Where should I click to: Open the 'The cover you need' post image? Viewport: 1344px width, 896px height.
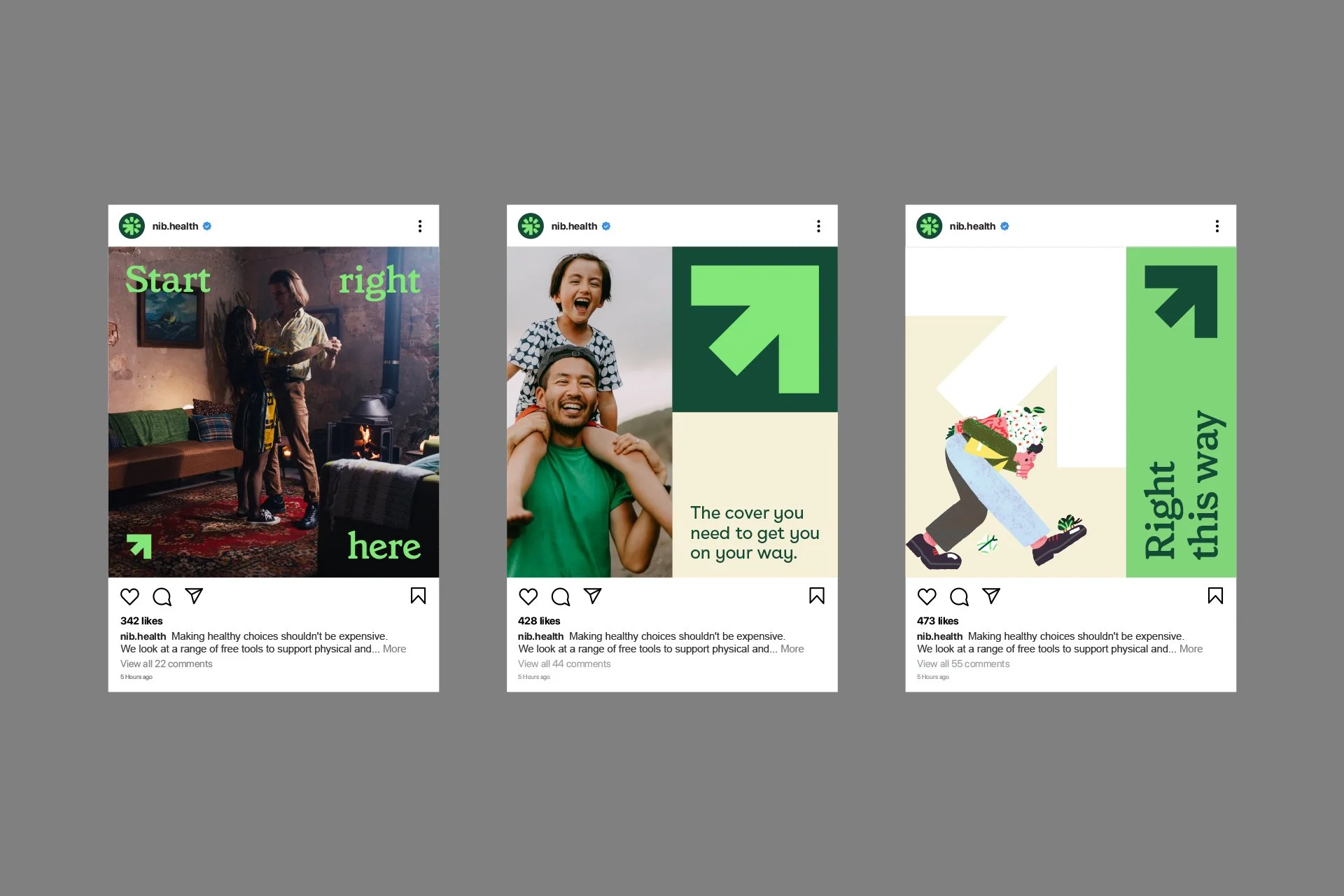pyautogui.click(x=672, y=412)
